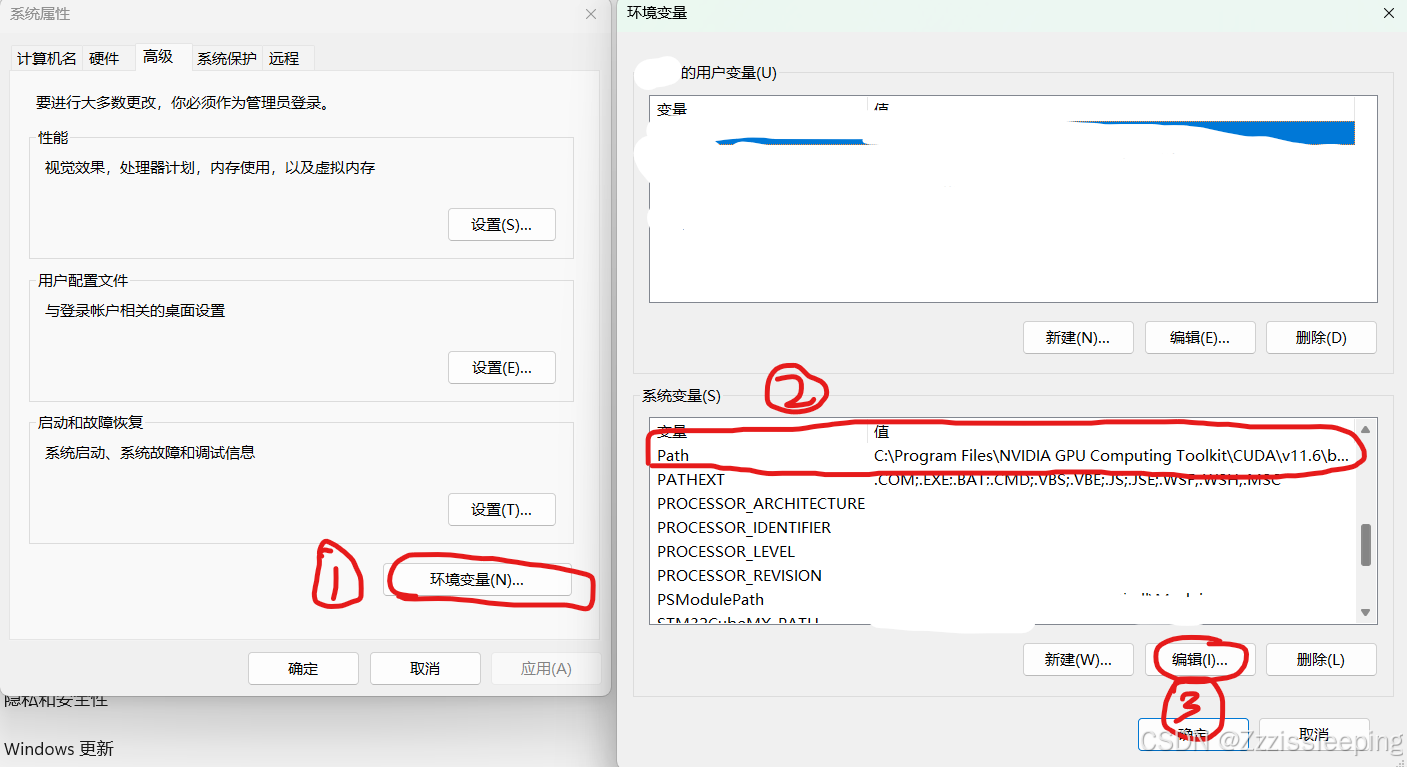The height and width of the screenshot is (767, 1407).
Task: Select the Path system variable row
Action: (x=1003, y=455)
